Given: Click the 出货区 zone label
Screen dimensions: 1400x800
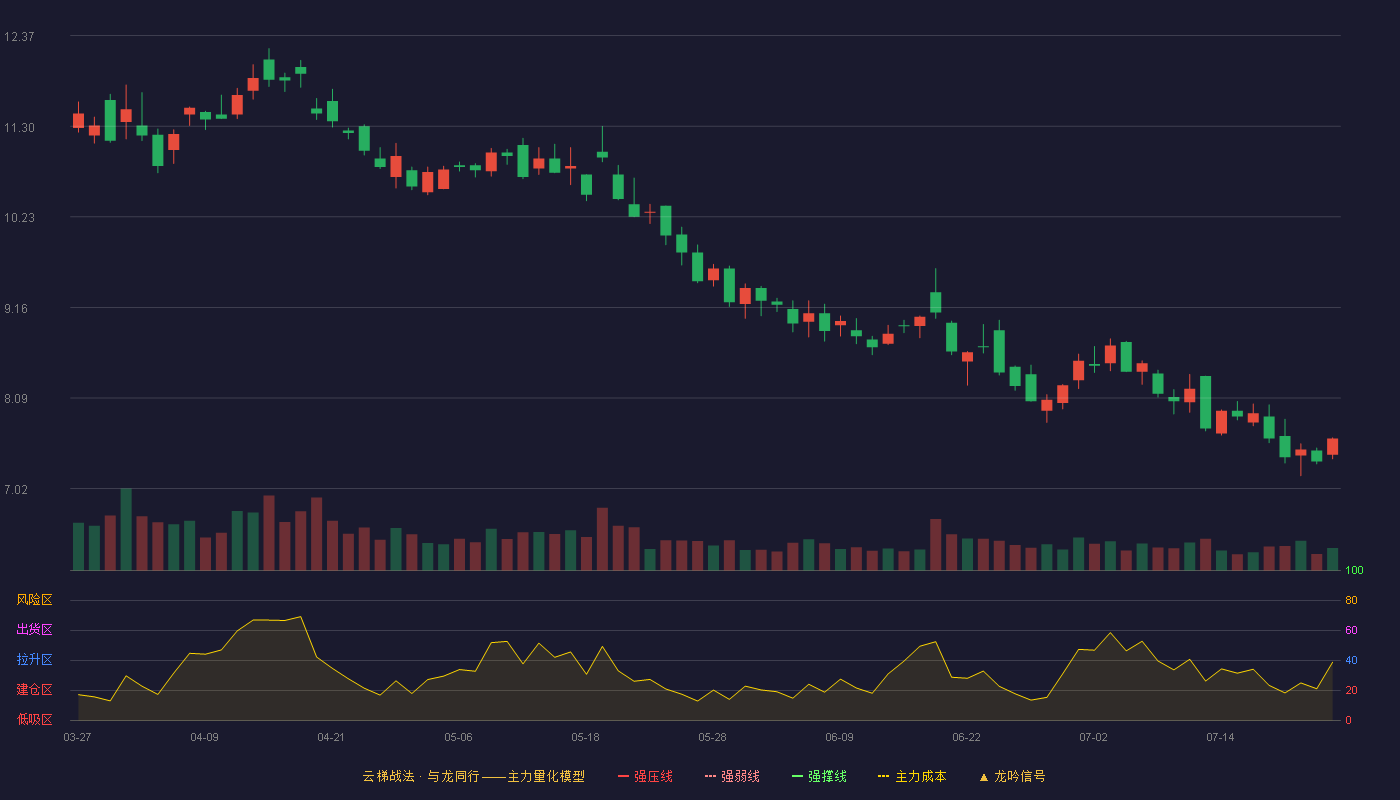Looking at the screenshot, I should point(34,630).
